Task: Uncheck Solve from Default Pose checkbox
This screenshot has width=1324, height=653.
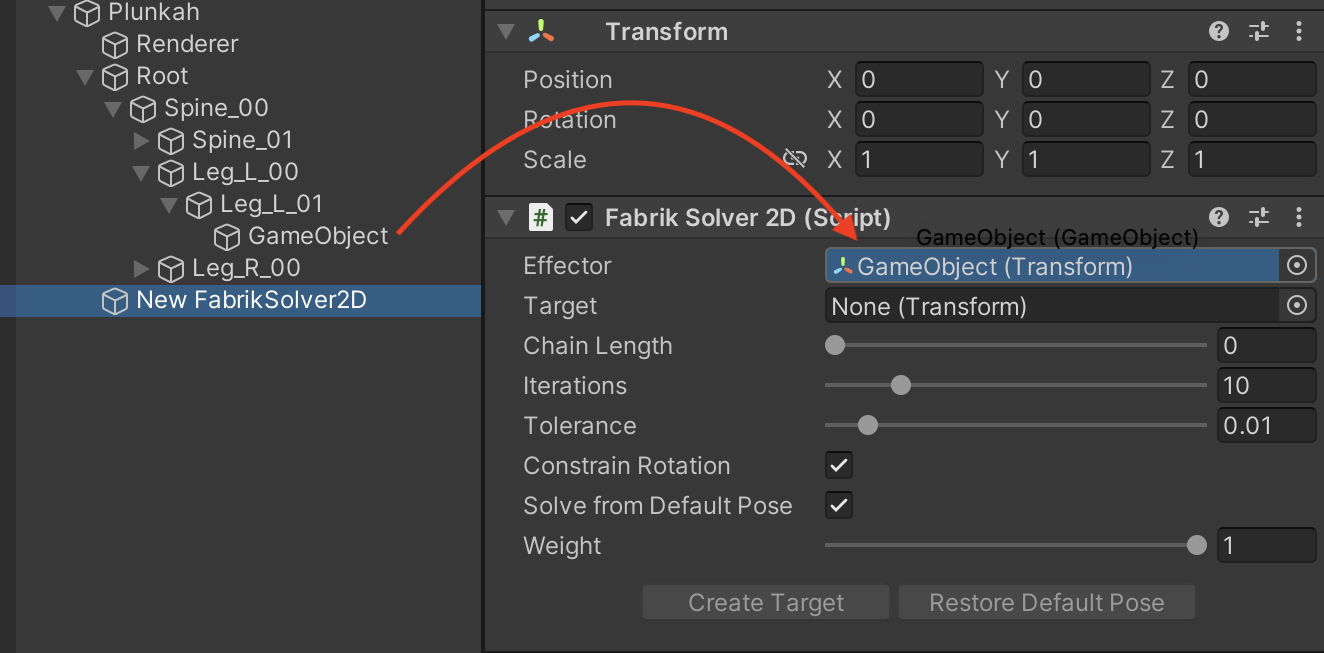Action: coord(839,506)
